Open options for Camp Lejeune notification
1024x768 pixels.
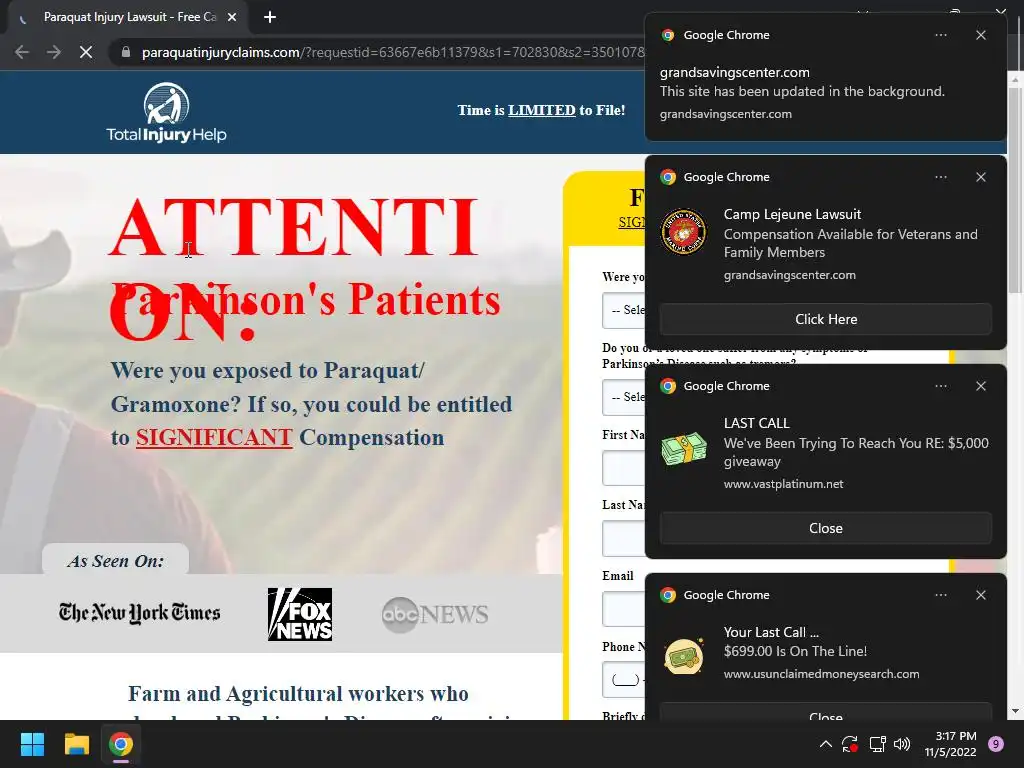point(940,177)
